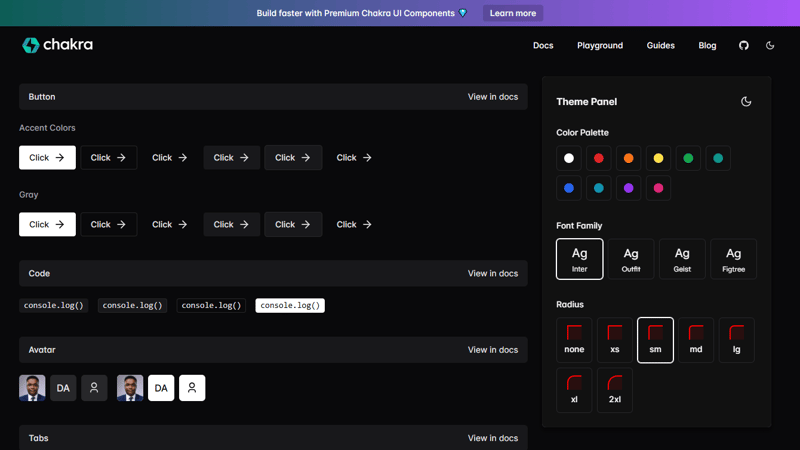Open View in docs for Button

click(x=493, y=97)
